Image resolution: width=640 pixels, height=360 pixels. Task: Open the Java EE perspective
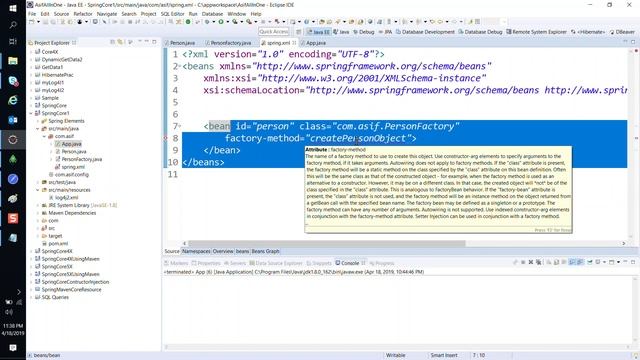click(x=318, y=32)
